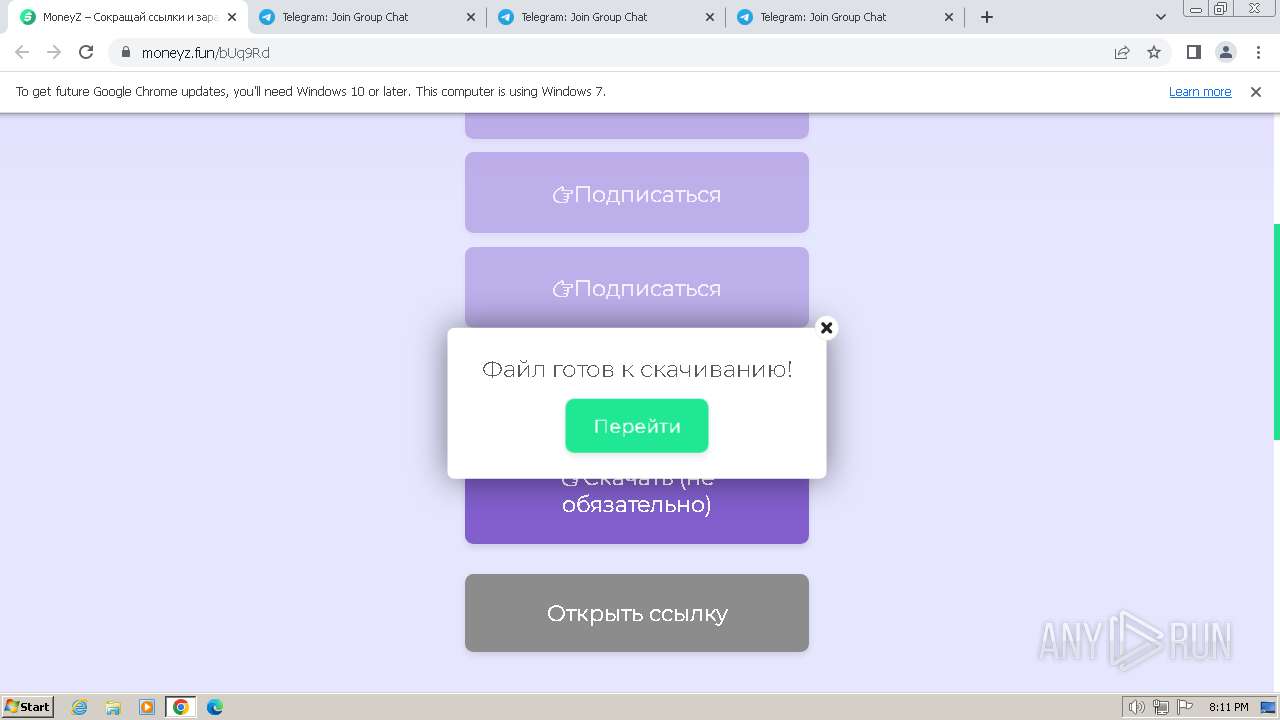Image resolution: width=1280 pixels, height=720 pixels.
Task: Click the Show desktop button
Action: tap(1269, 707)
